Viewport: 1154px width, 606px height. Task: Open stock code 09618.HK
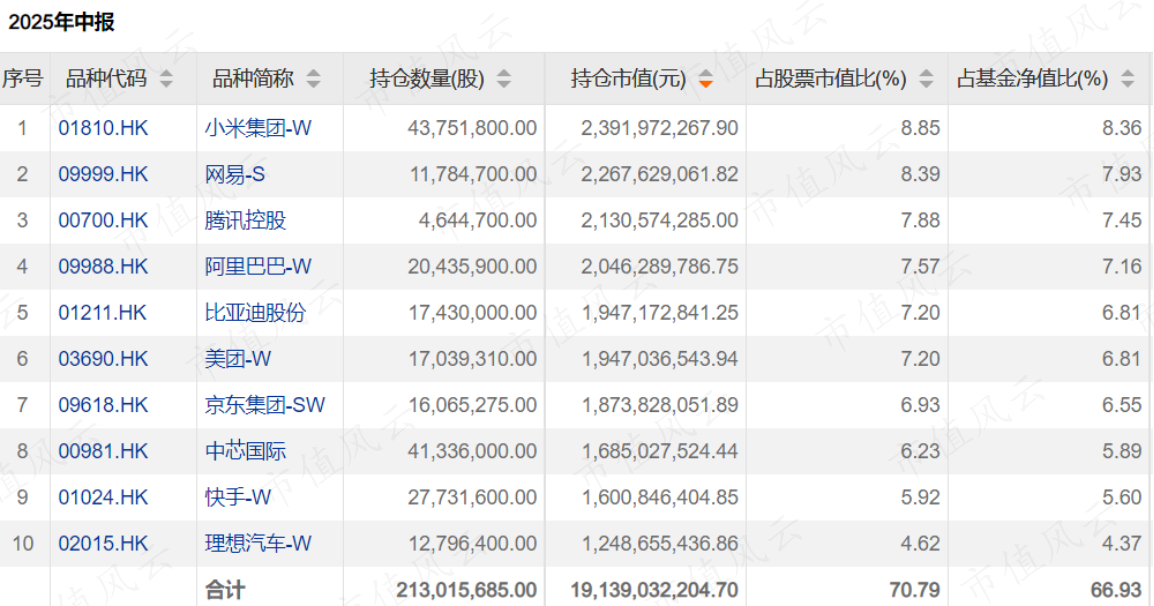click(x=103, y=405)
